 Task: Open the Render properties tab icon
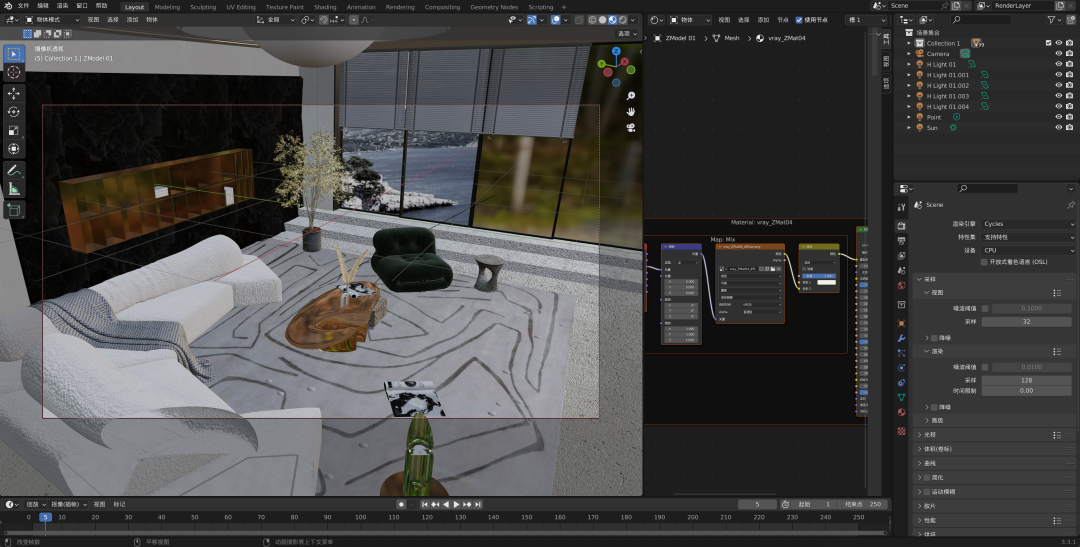[902, 226]
